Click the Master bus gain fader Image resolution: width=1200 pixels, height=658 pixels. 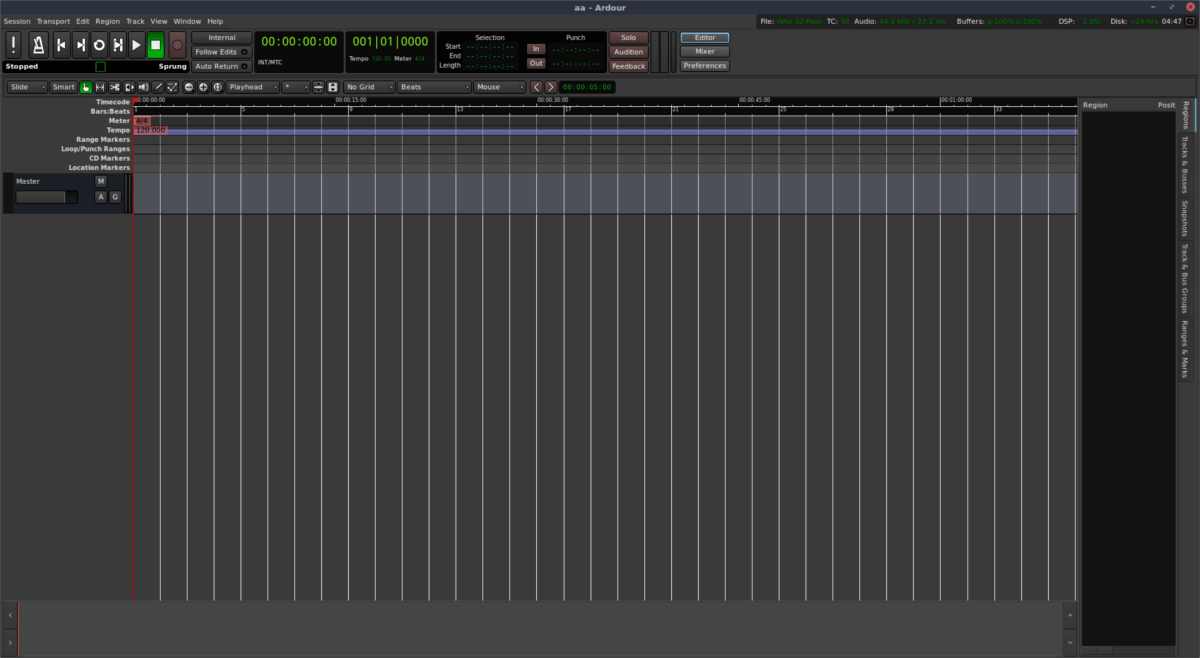[45, 197]
